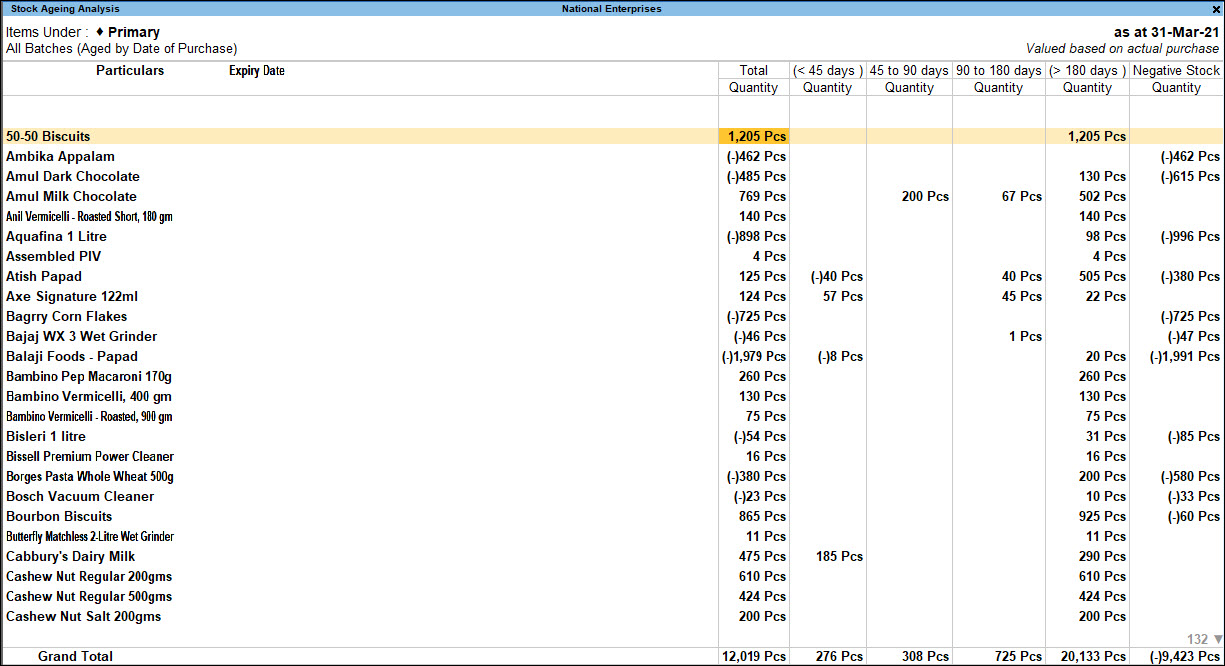
Task: Click the 45 to 90 days column header
Action: (908, 71)
